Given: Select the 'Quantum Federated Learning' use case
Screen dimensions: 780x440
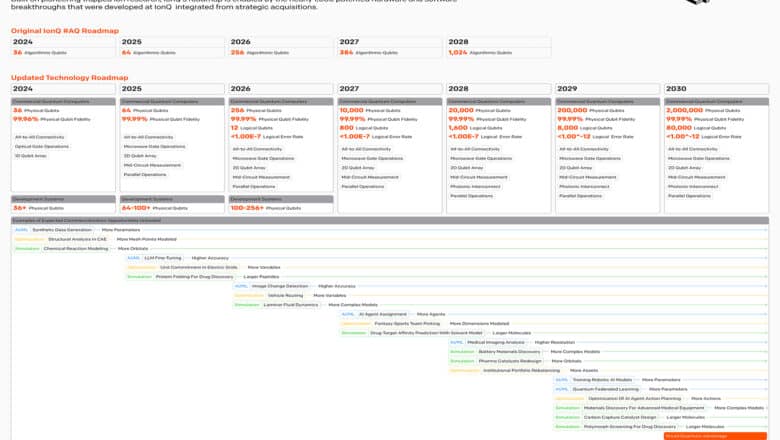Looking at the screenshot, I should point(605,389).
